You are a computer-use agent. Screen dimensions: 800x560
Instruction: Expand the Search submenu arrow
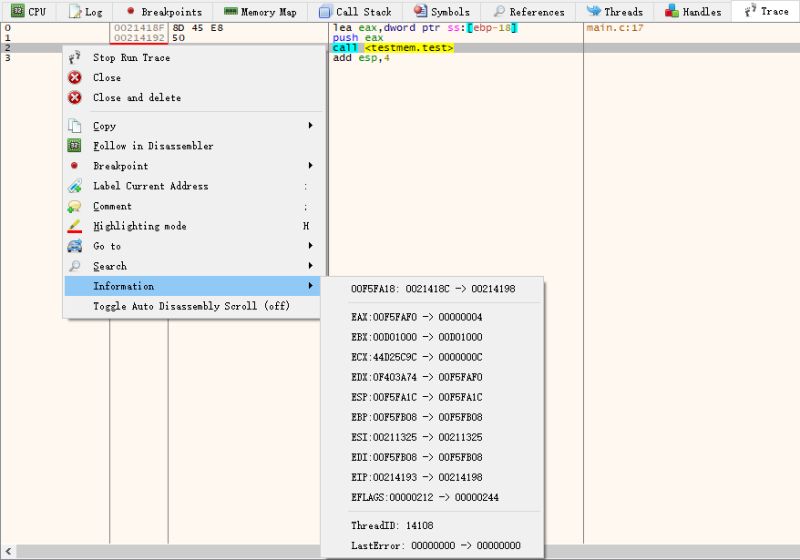(x=310, y=266)
